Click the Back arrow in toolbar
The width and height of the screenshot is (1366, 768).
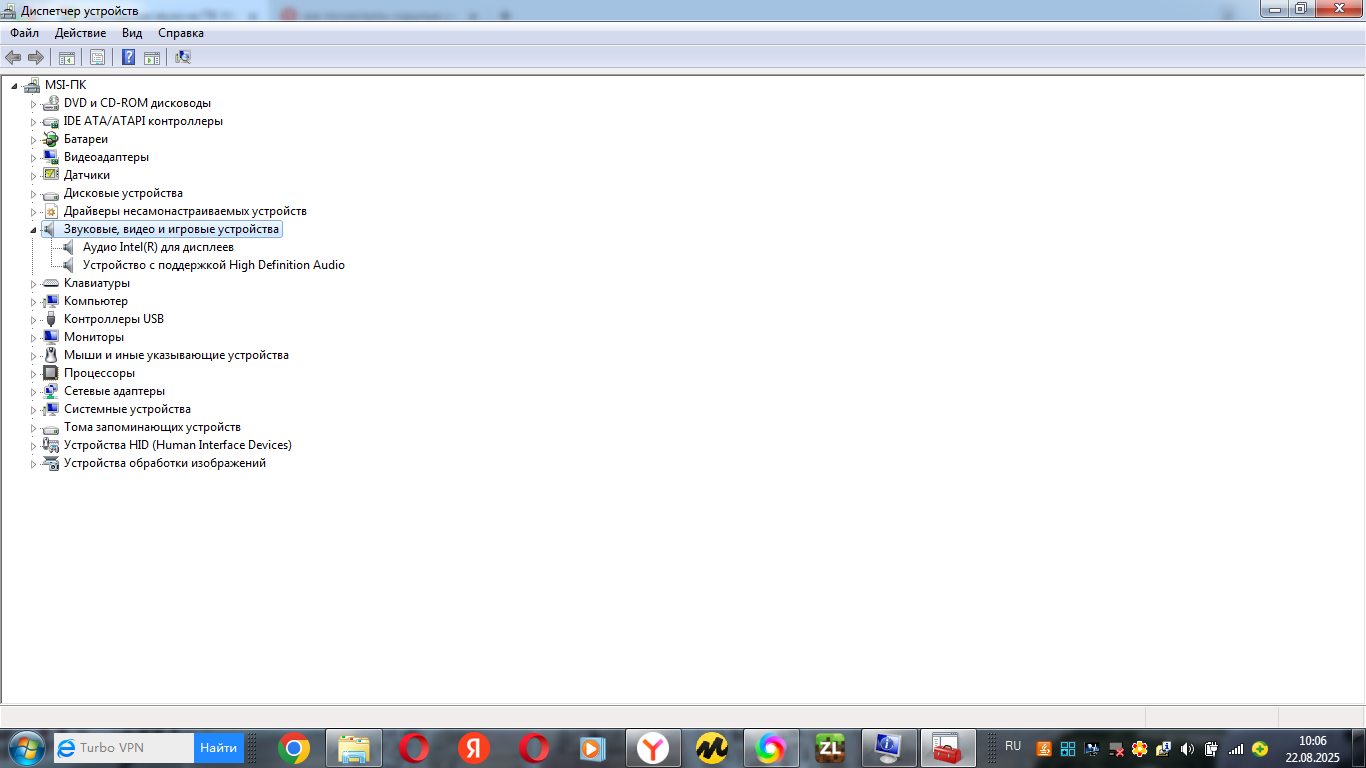[x=13, y=57]
